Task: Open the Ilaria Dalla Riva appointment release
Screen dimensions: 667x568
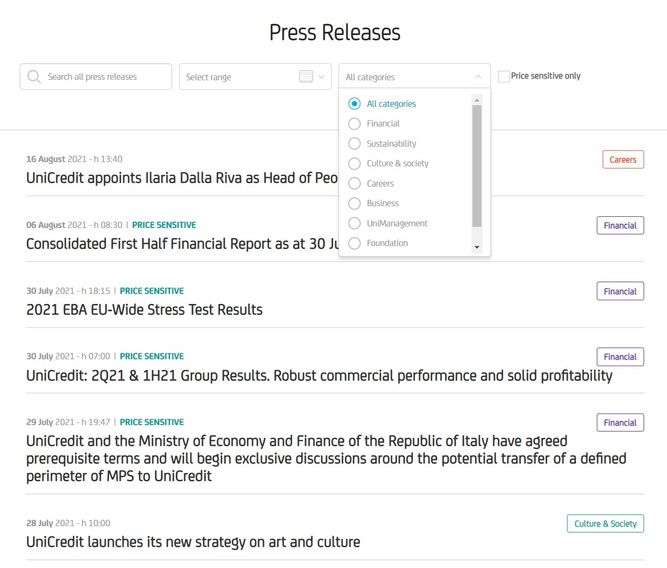Action: (182, 178)
